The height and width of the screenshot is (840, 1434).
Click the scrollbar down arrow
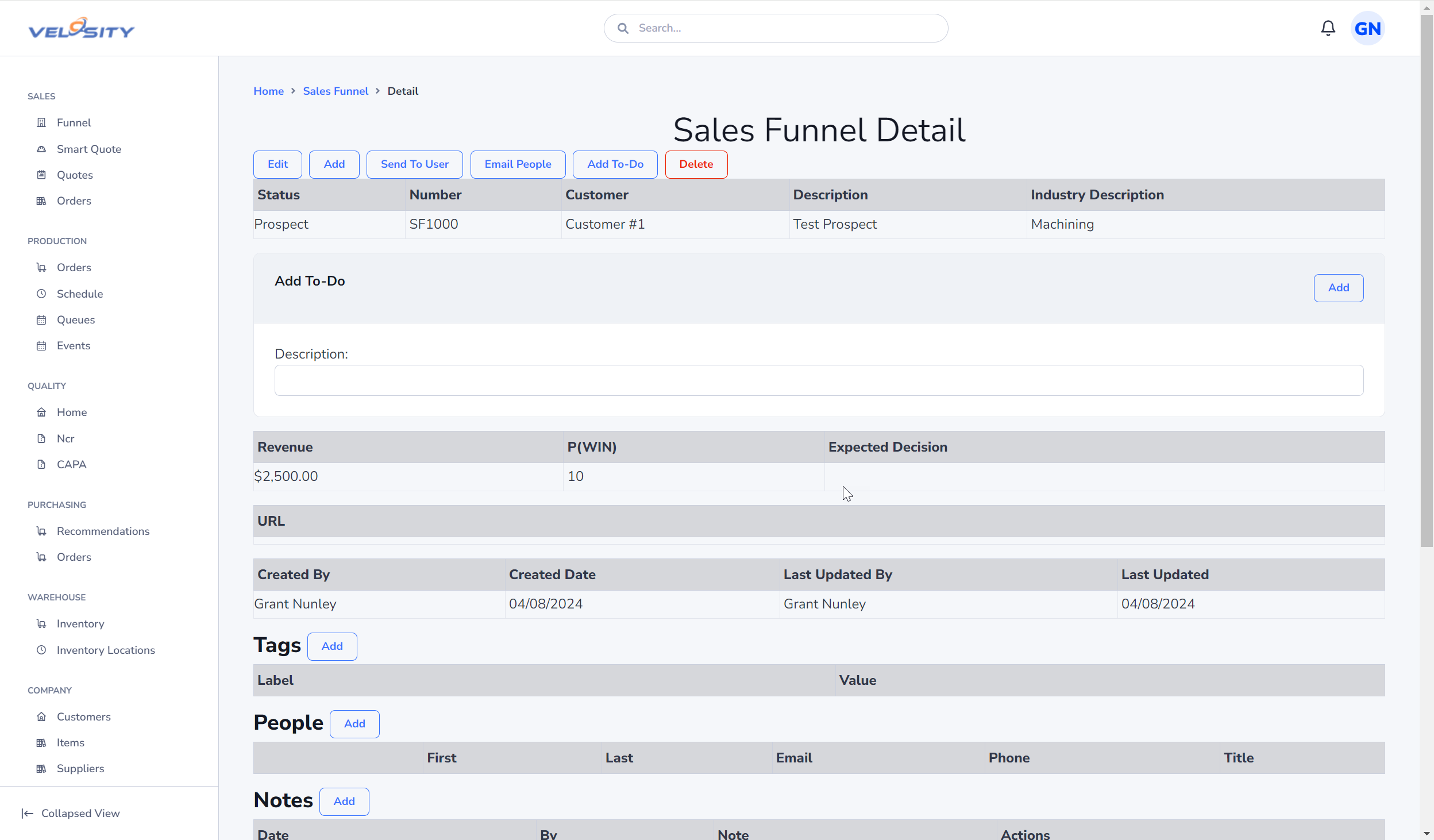pyautogui.click(x=1427, y=833)
